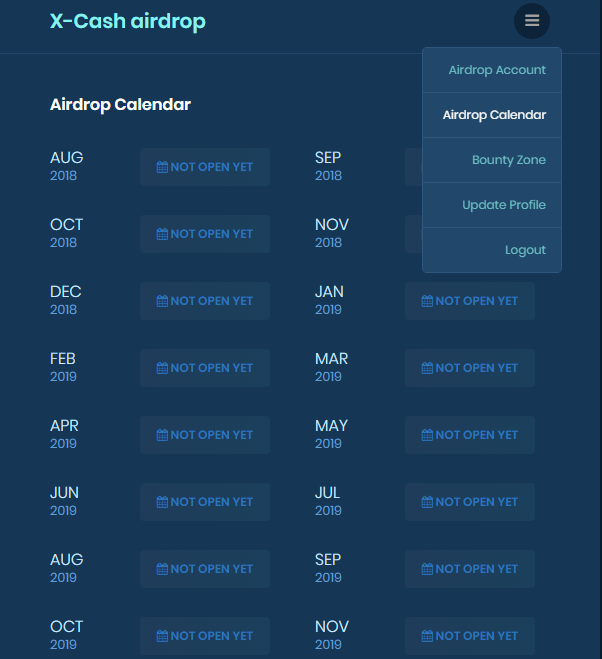Click the JAN 2019 month label
This screenshot has height=659, width=602.
click(x=329, y=301)
